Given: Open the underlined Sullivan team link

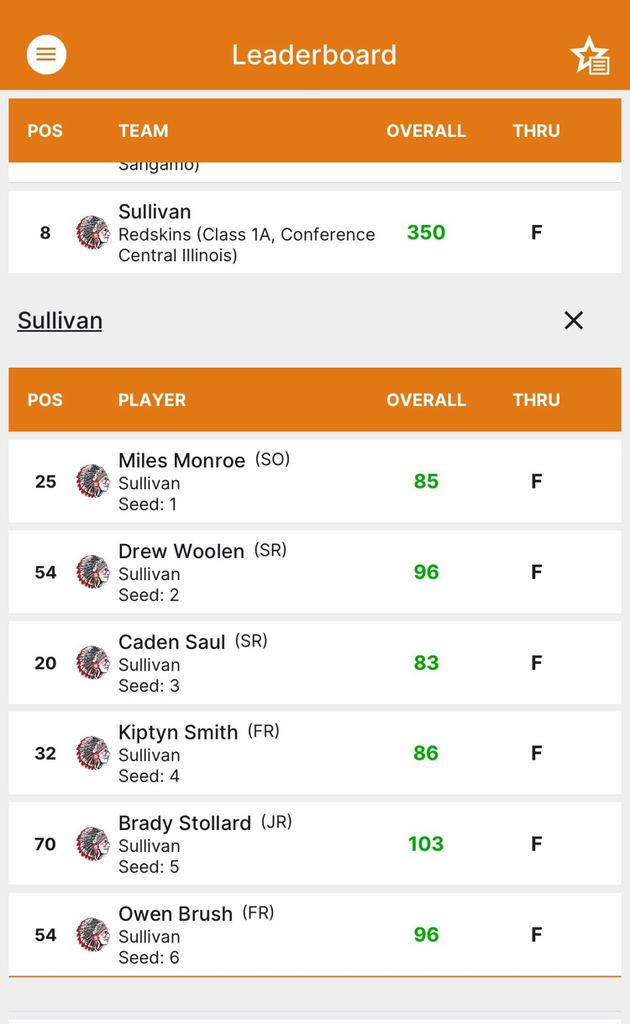Looking at the screenshot, I should coord(60,320).
